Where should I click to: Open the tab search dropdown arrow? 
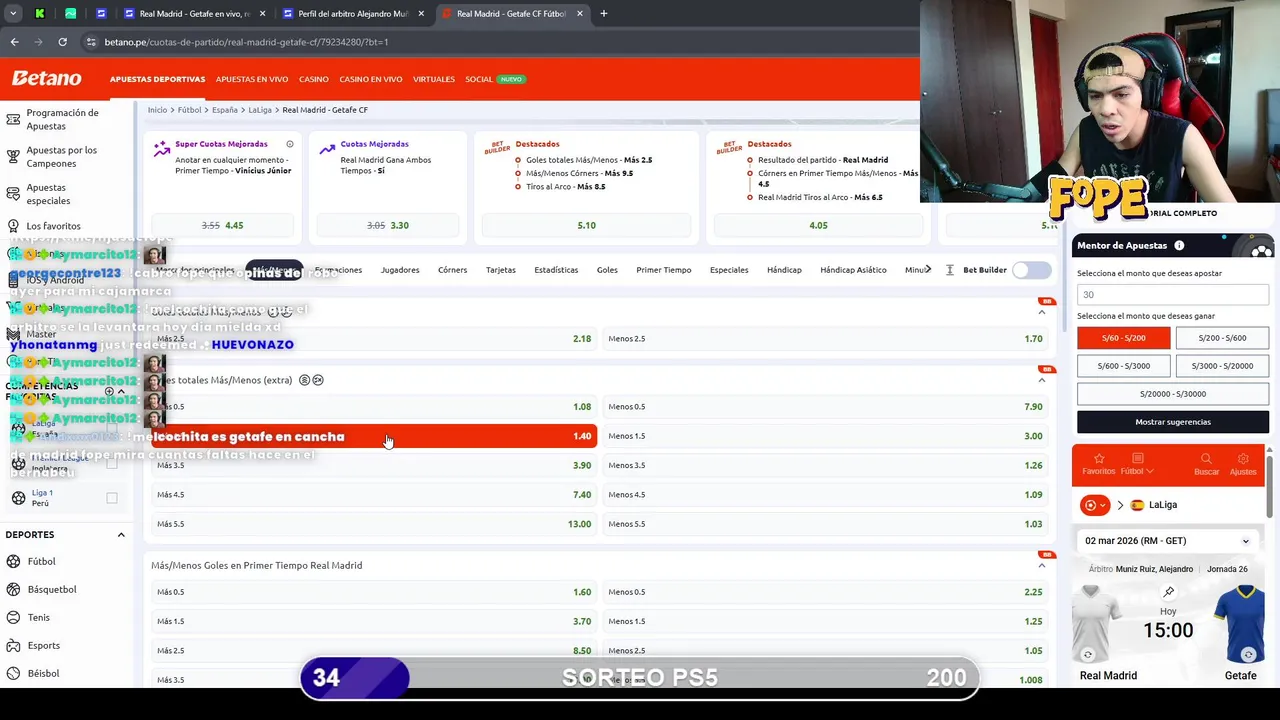pyautogui.click(x=13, y=14)
